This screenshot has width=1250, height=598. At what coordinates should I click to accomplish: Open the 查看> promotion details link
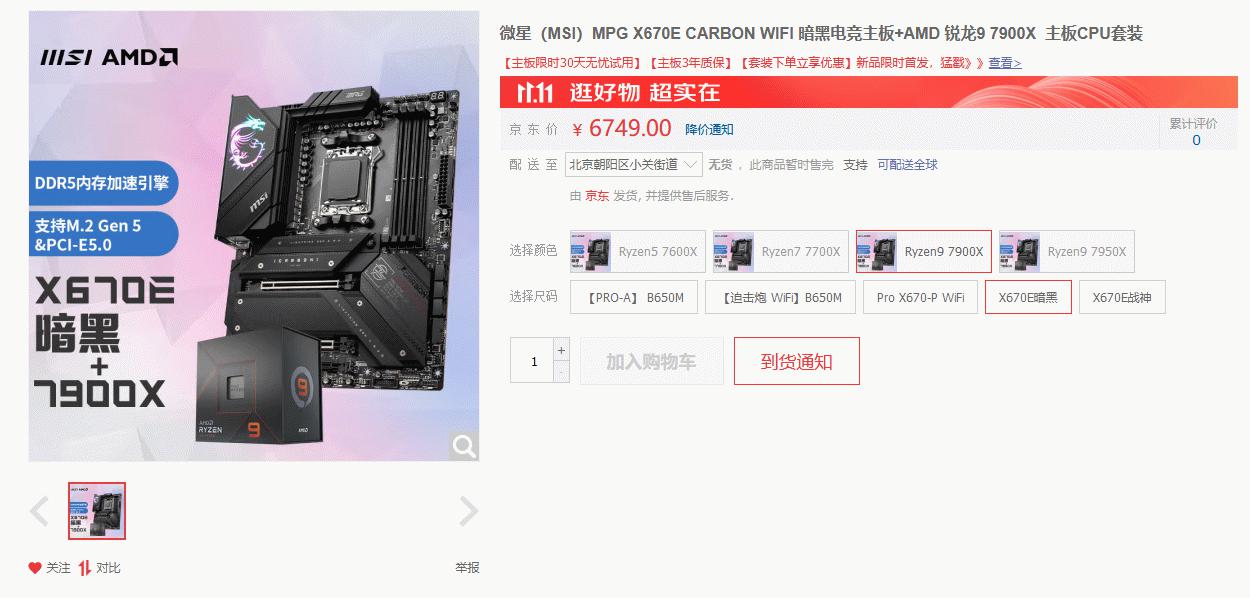[x=1005, y=63]
